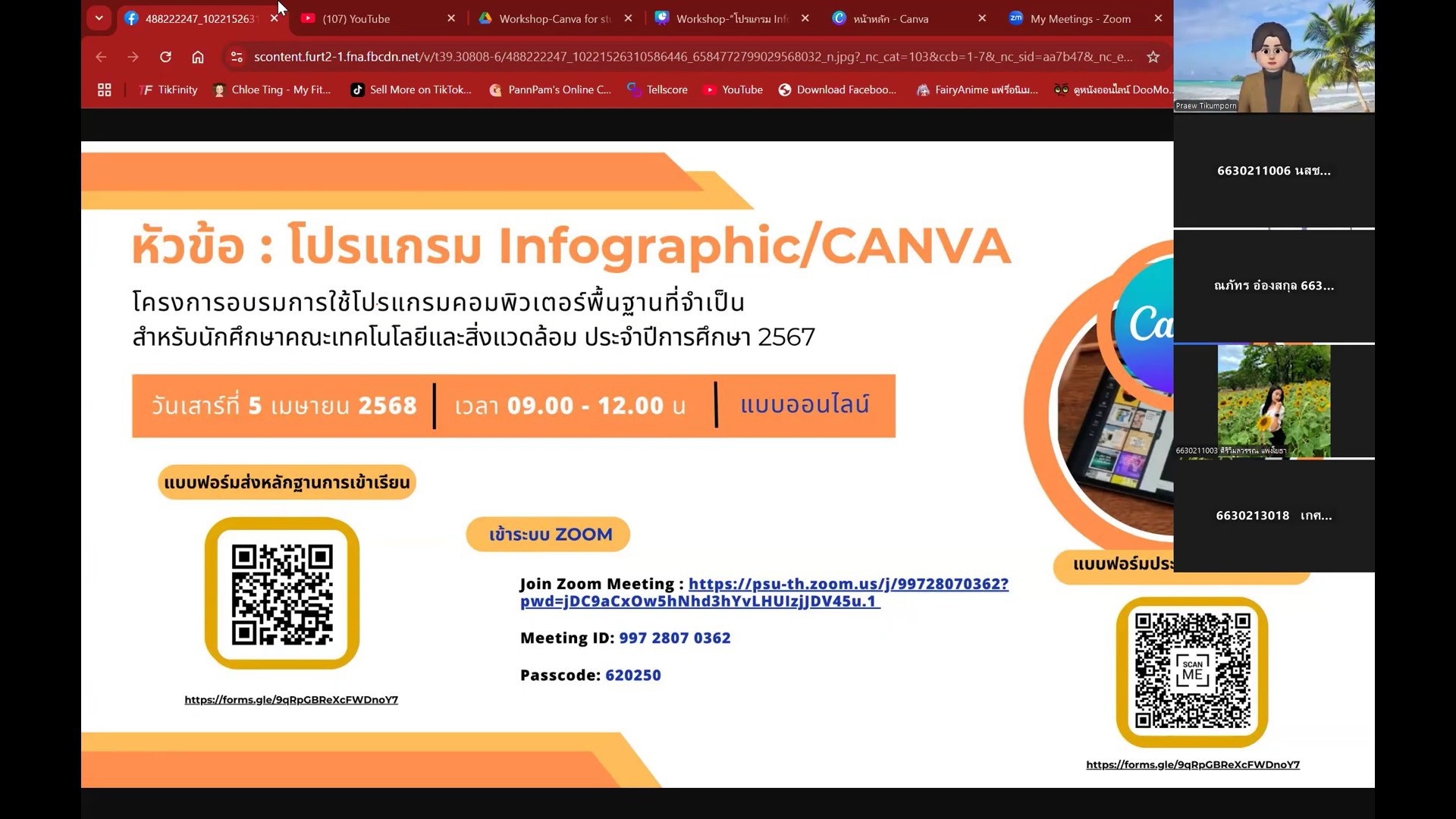
Task: Reload the current page
Action: pos(165,57)
